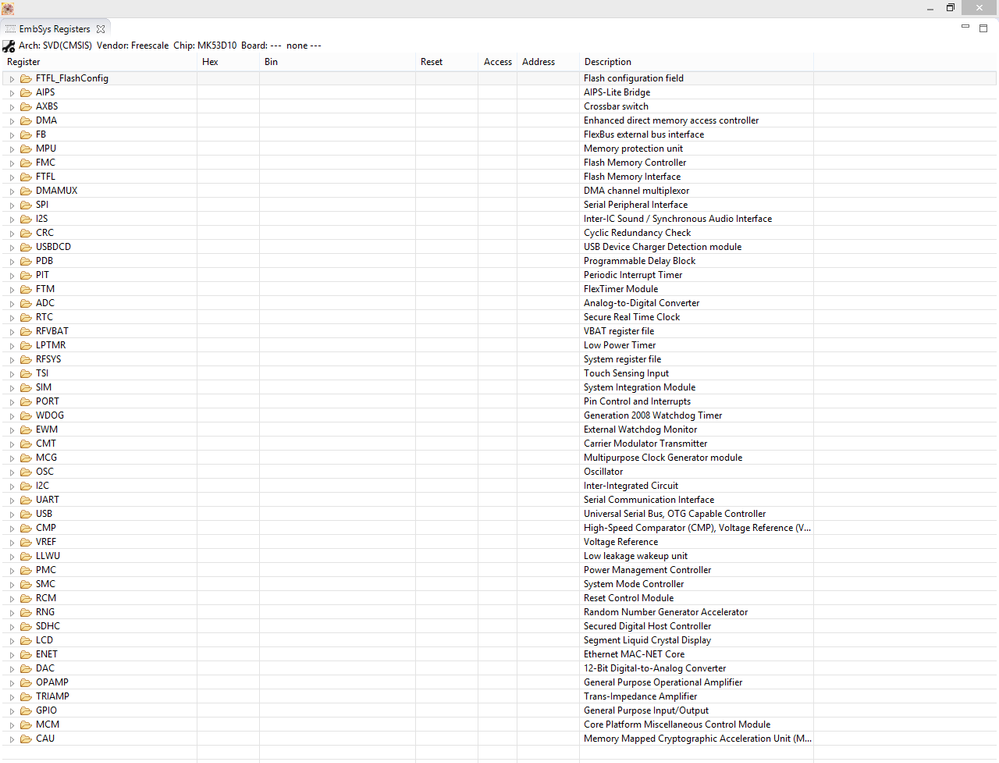Select the TRIAMP tree row
The height and width of the screenshot is (763, 999).
point(500,696)
